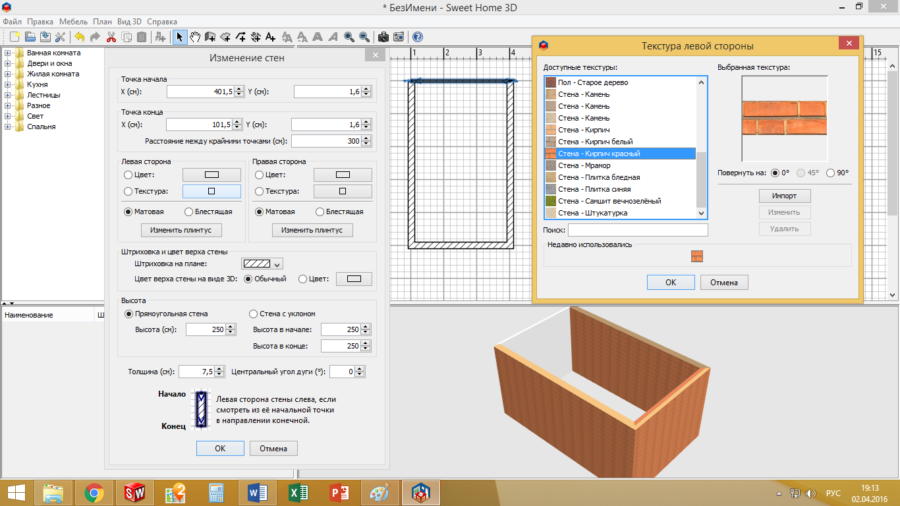Click left side Изменить плинтус button

tap(181, 230)
